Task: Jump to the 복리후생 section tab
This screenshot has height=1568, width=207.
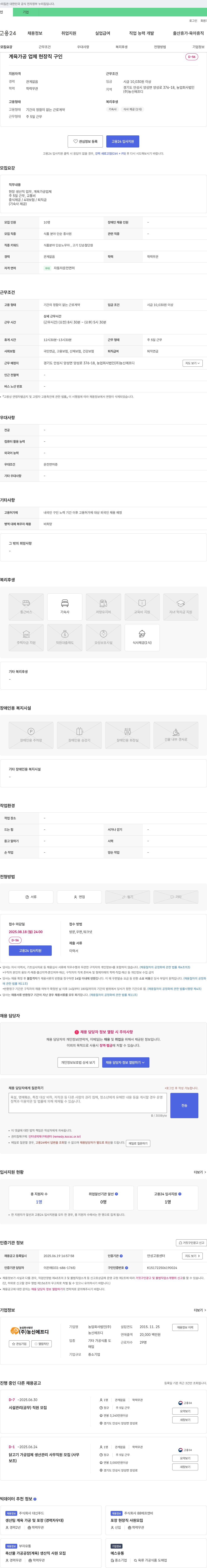Action: 121,47
